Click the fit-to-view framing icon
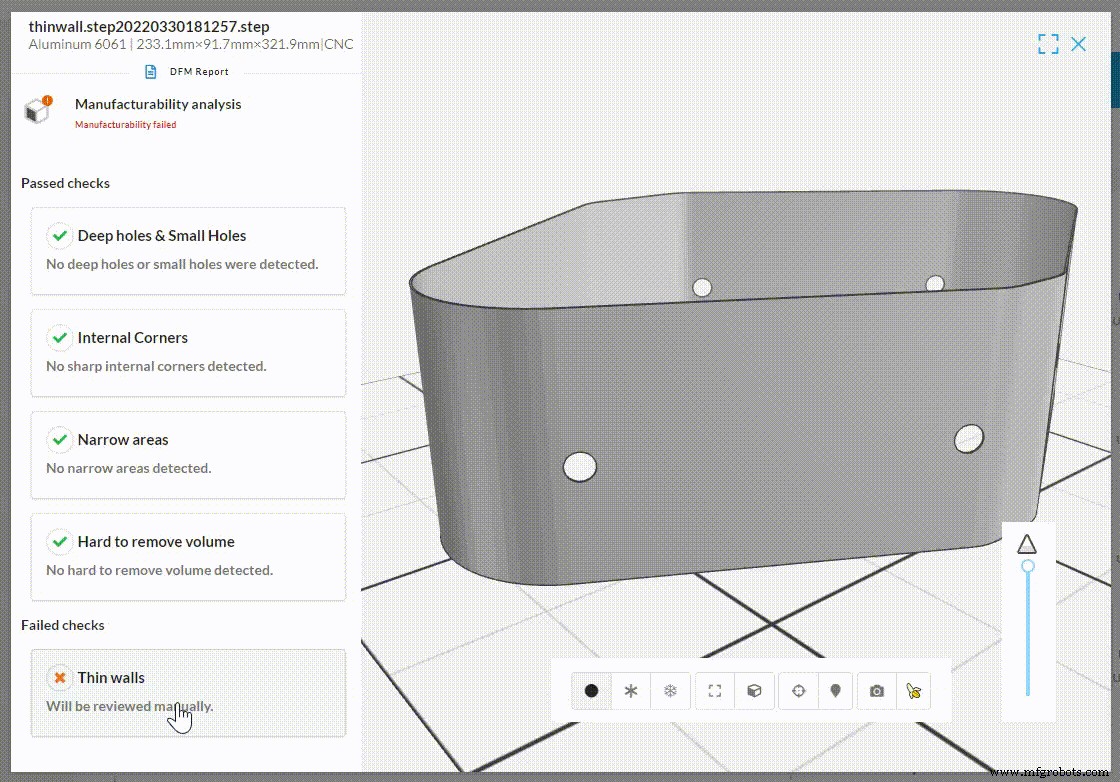Viewport: 1120px width, 782px height. (x=714, y=690)
